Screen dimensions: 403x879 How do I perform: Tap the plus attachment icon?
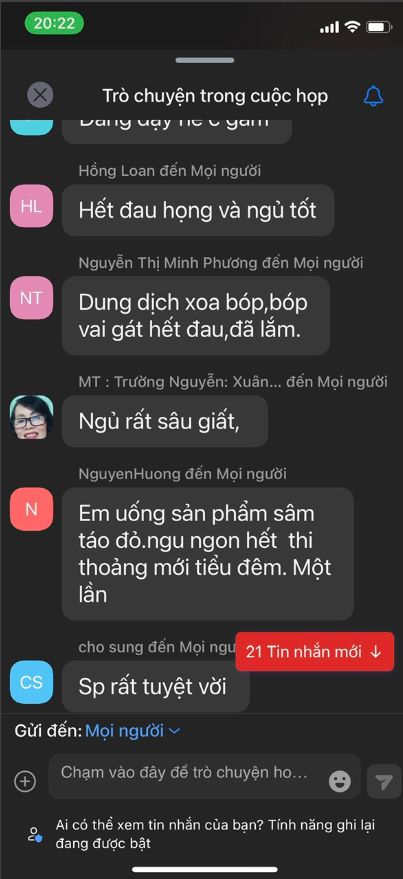[25, 781]
